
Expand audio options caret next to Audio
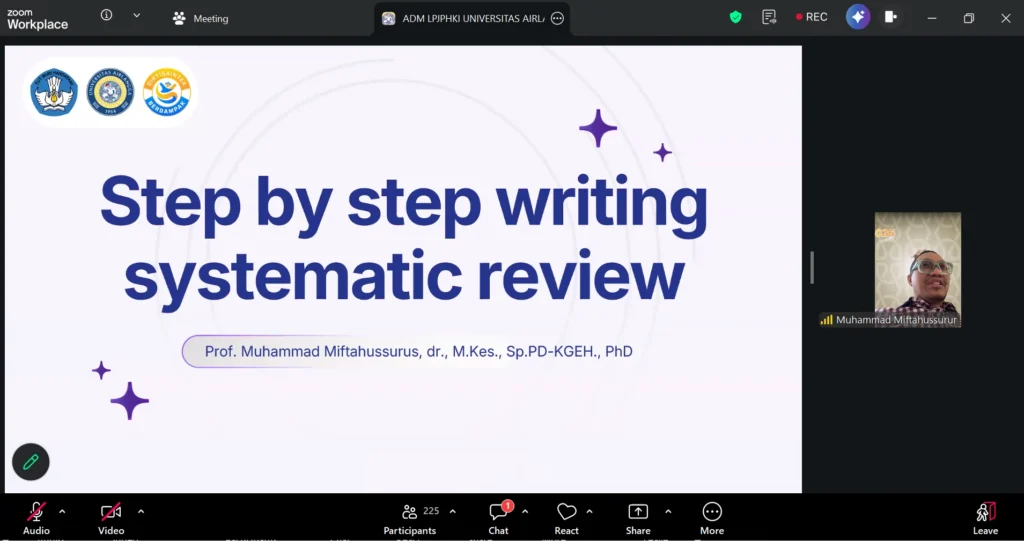coord(62,512)
